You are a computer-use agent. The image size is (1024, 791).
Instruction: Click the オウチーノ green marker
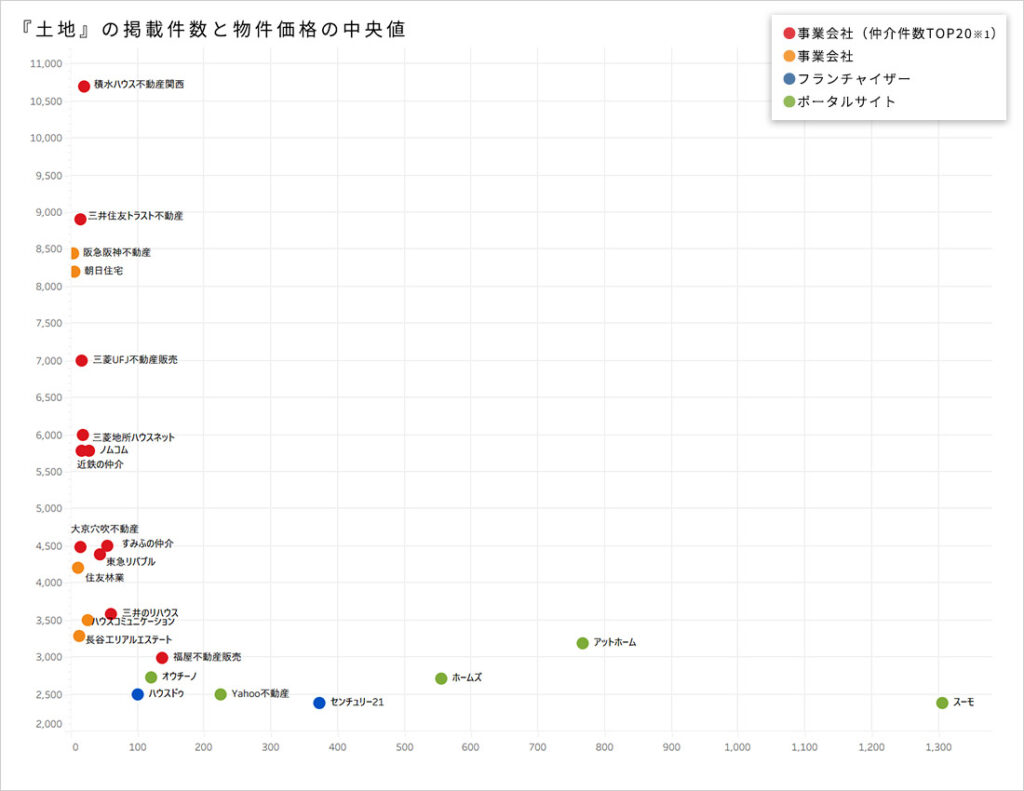coord(151,677)
